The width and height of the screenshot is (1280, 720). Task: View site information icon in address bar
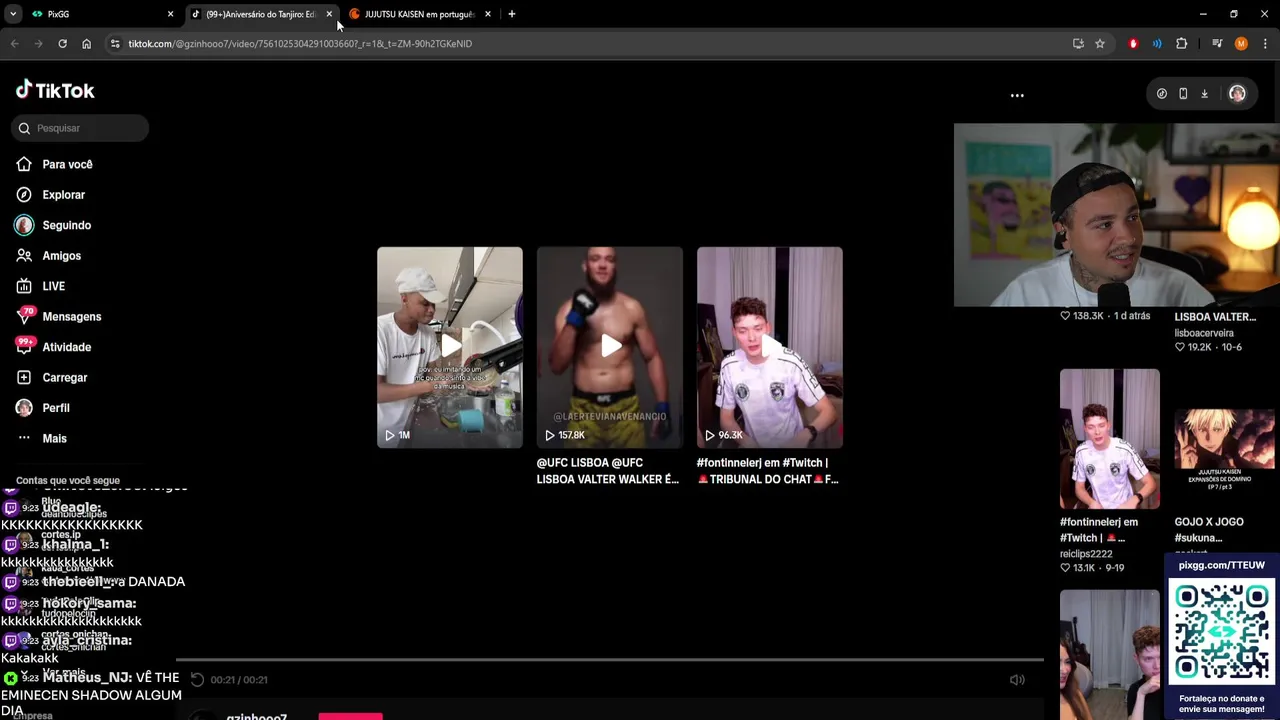(115, 44)
